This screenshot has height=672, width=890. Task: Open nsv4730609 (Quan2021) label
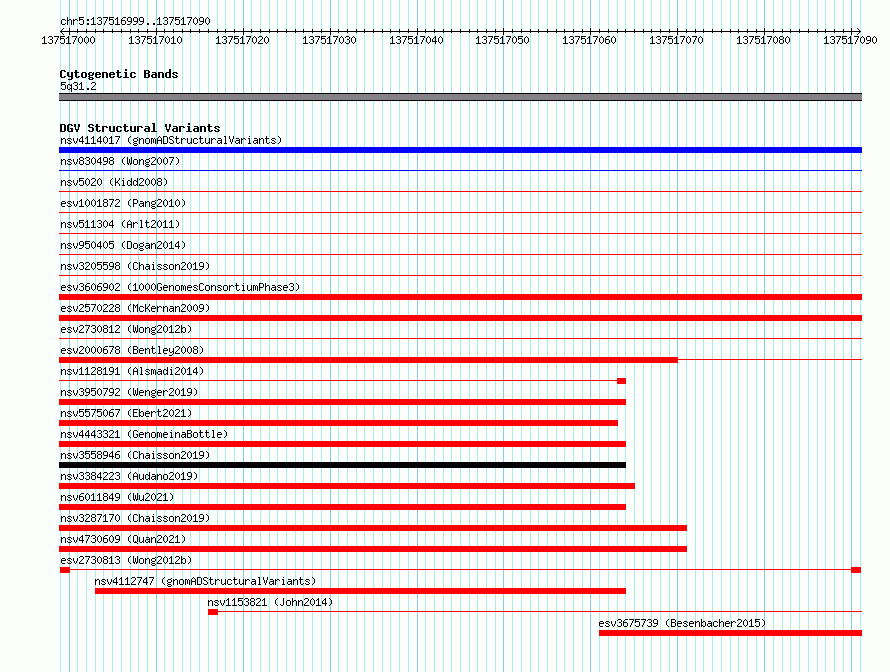pos(123,539)
